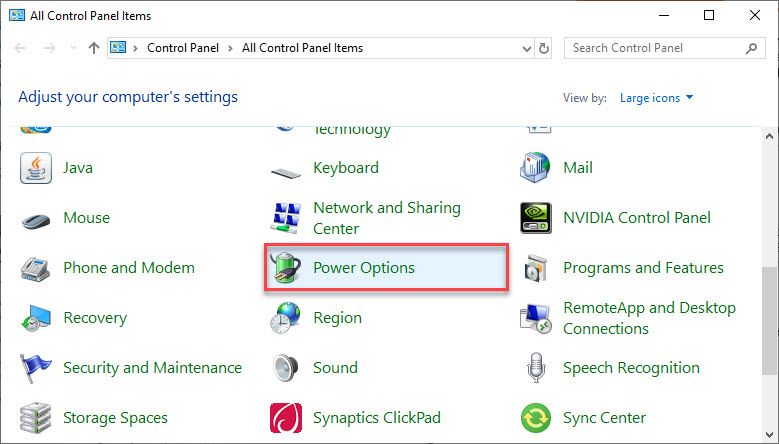Image resolution: width=779 pixels, height=444 pixels.
Task: Open the Mouse settings icon
Action: tap(36, 219)
